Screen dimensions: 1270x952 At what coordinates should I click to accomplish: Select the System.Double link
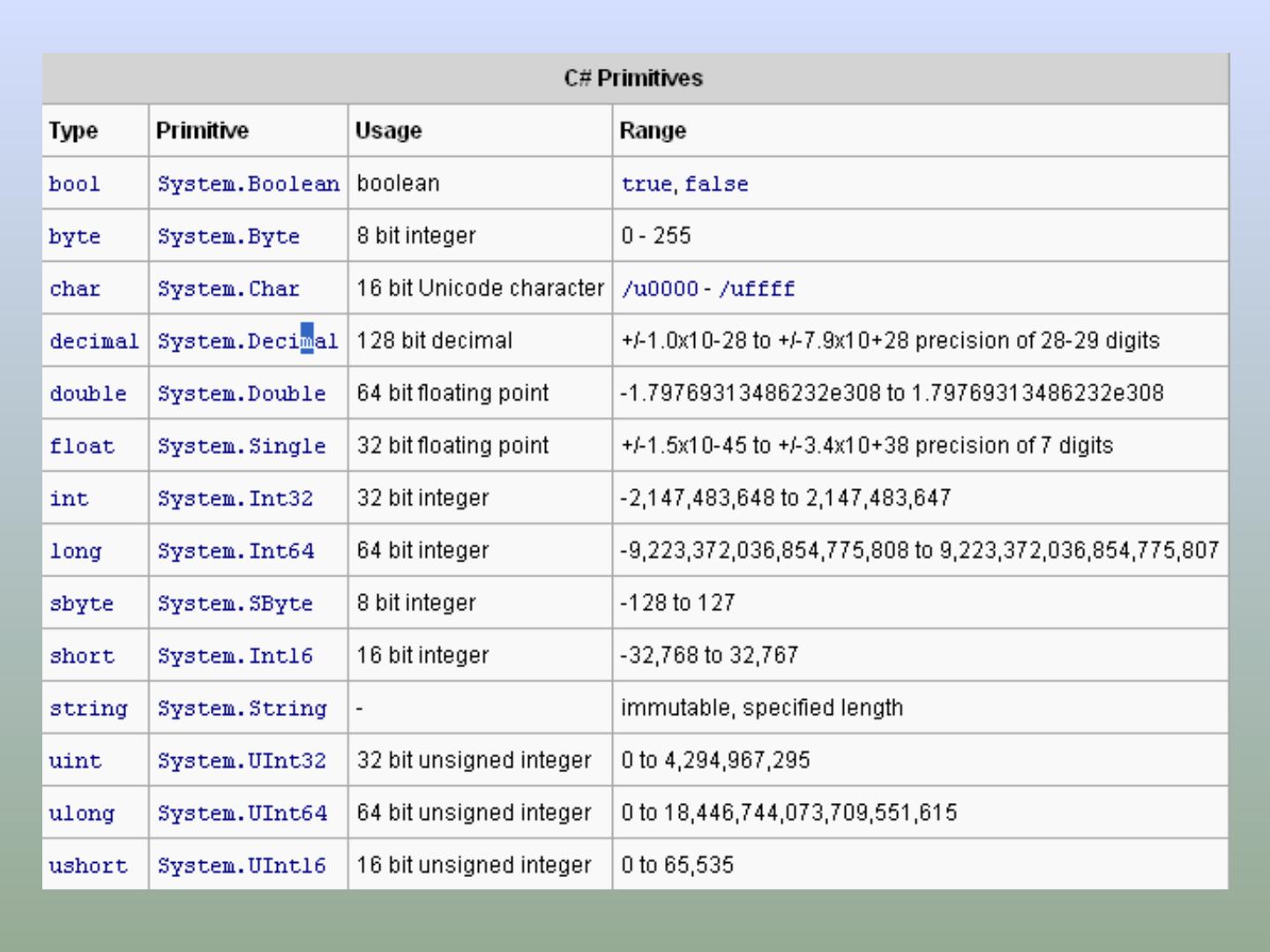pos(242,394)
